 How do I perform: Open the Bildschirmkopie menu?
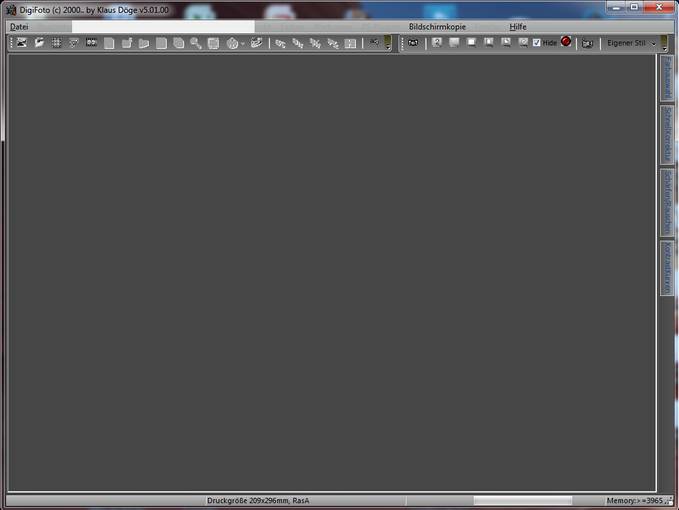[437, 26]
